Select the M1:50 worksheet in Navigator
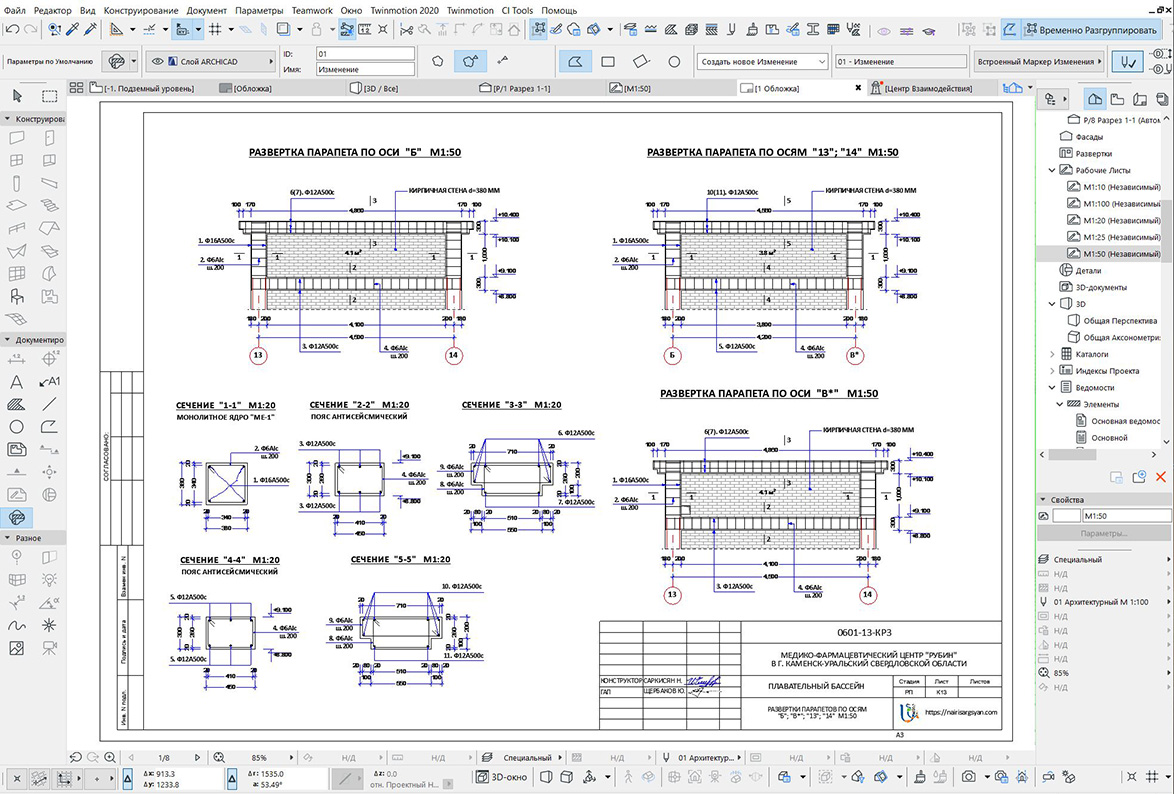Screen dimensions: 1174x794 pos(1113,254)
